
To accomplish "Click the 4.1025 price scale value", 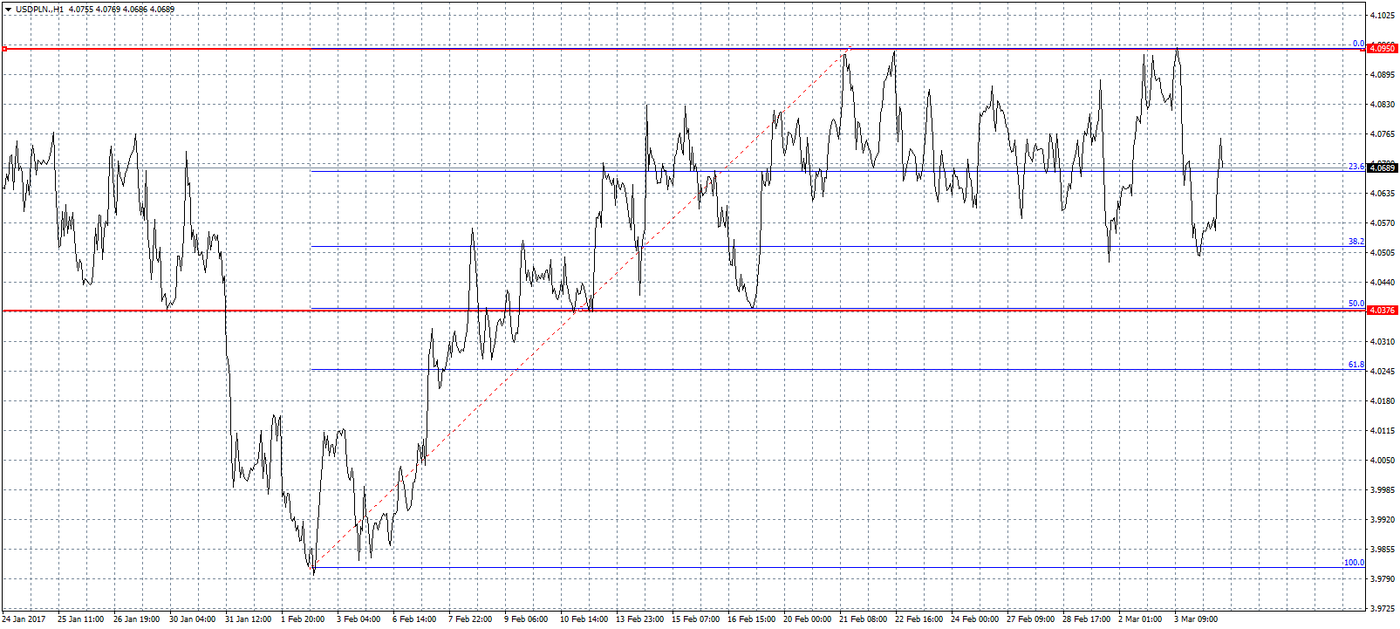I will coord(1383,14).
